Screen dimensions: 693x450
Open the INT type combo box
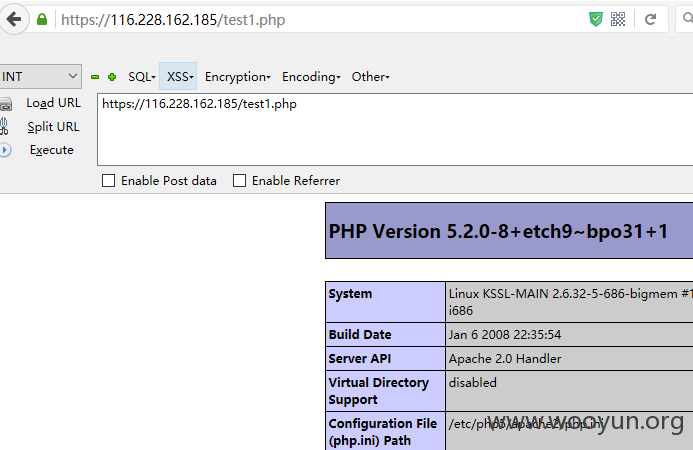(40, 76)
